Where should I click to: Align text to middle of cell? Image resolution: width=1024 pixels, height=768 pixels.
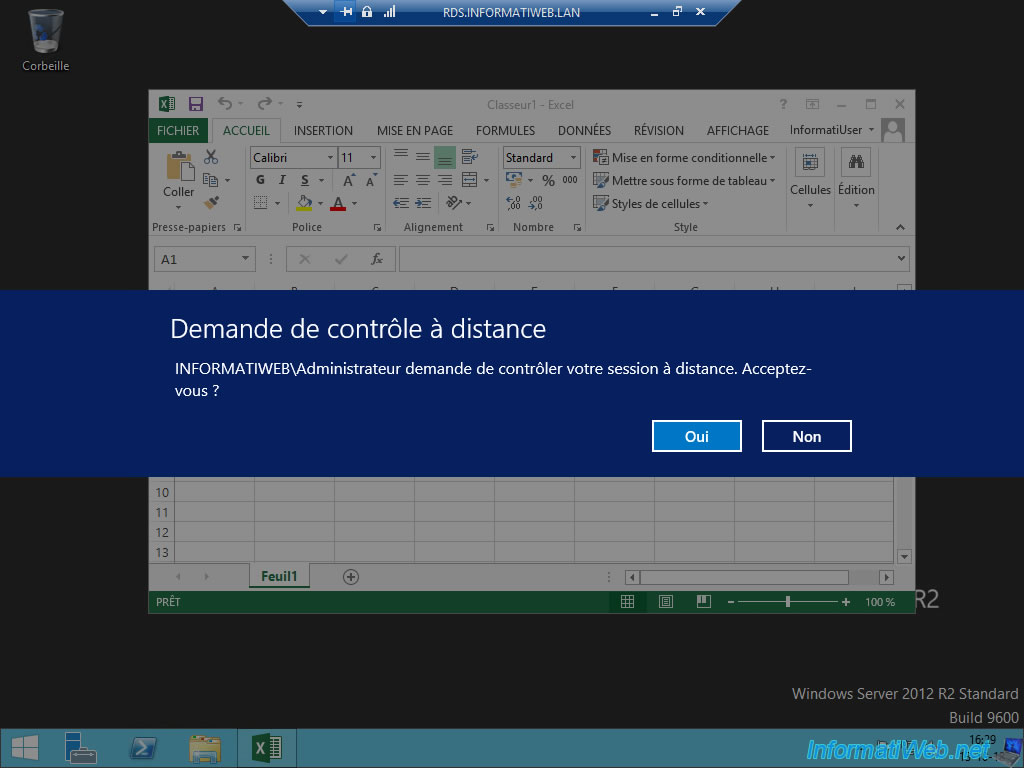[x=423, y=157]
